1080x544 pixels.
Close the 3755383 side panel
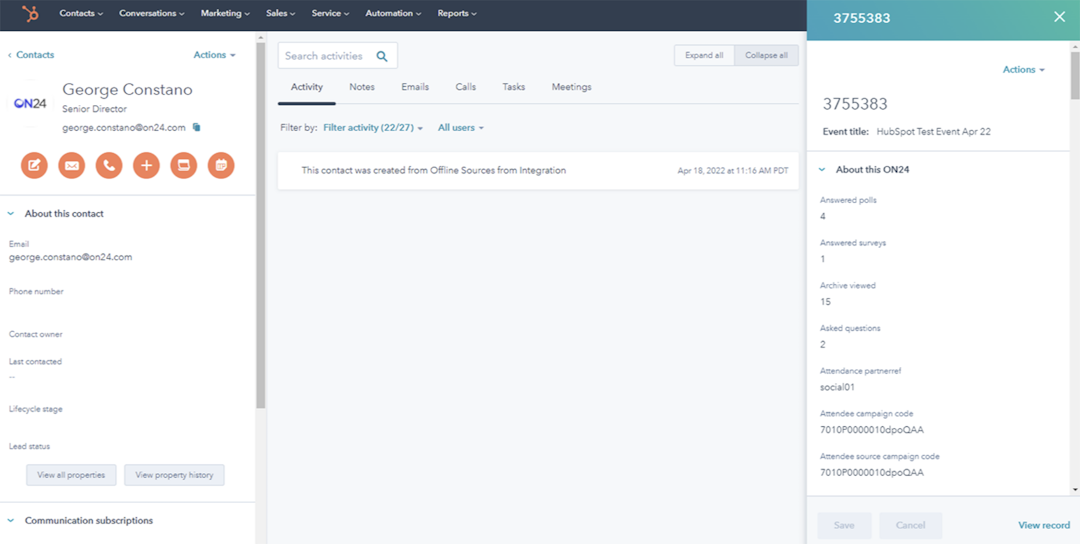[x=1059, y=17]
